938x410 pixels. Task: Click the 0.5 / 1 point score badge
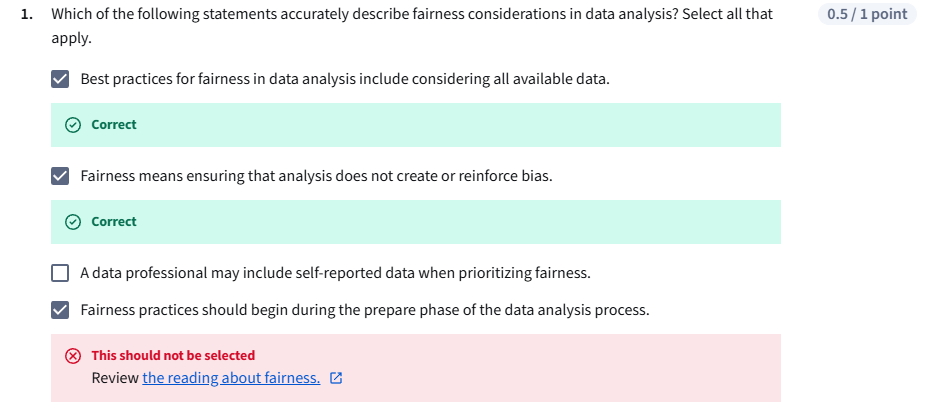click(x=866, y=14)
